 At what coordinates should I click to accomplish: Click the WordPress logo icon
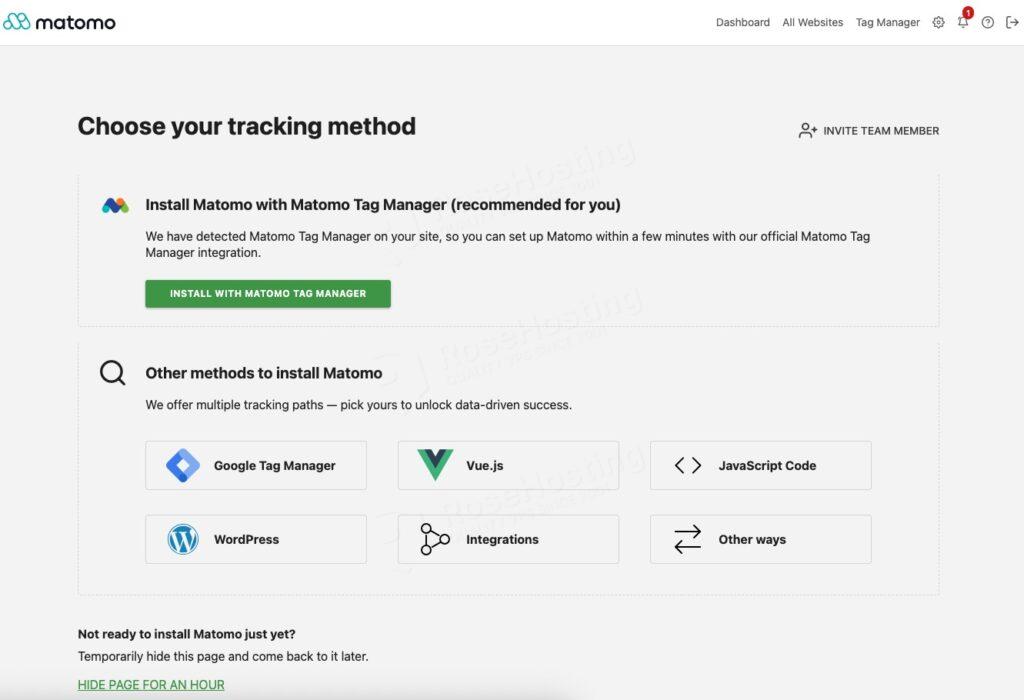click(x=183, y=539)
